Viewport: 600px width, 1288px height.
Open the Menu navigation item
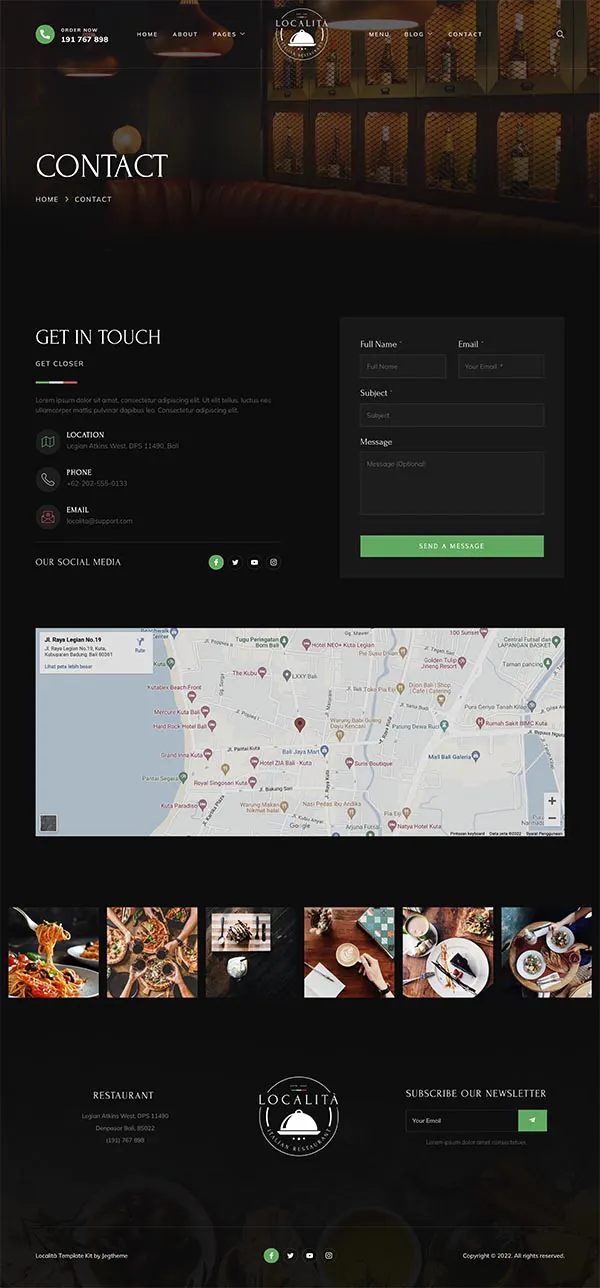[379, 34]
